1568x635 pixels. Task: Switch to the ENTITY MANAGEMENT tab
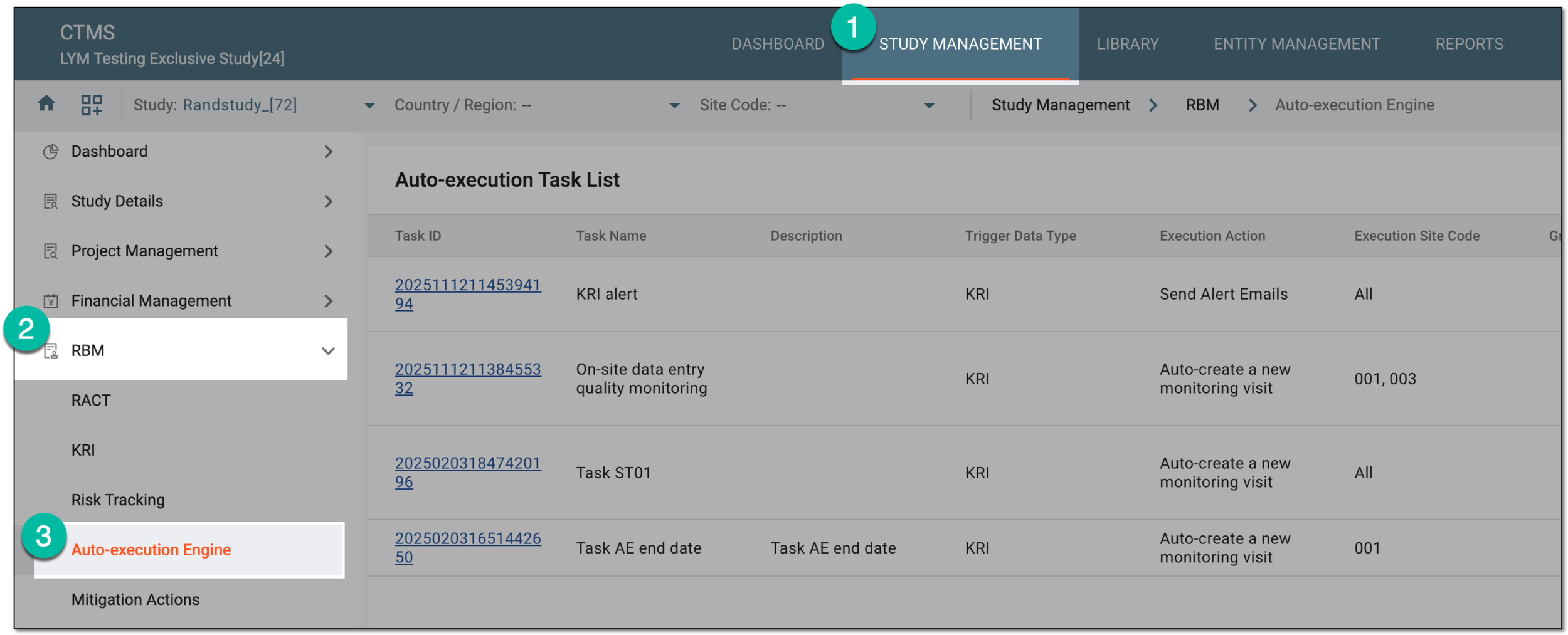click(1297, 44)
